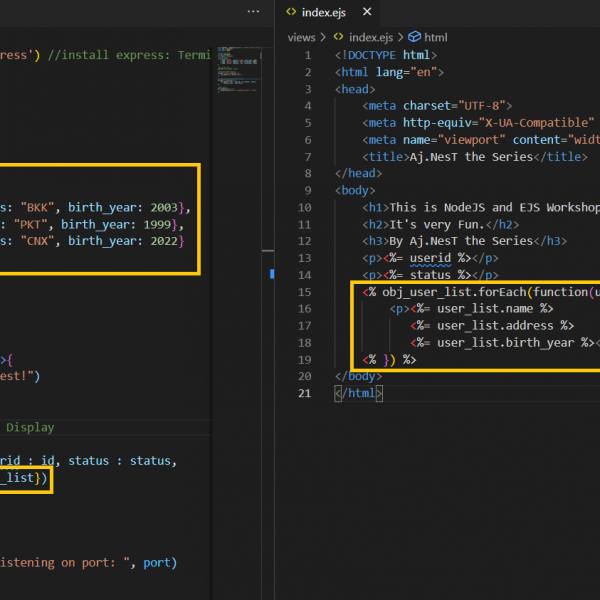Click the closing </html> tag
This screenshot has height=600, width=600.
[x=358, y=393]
